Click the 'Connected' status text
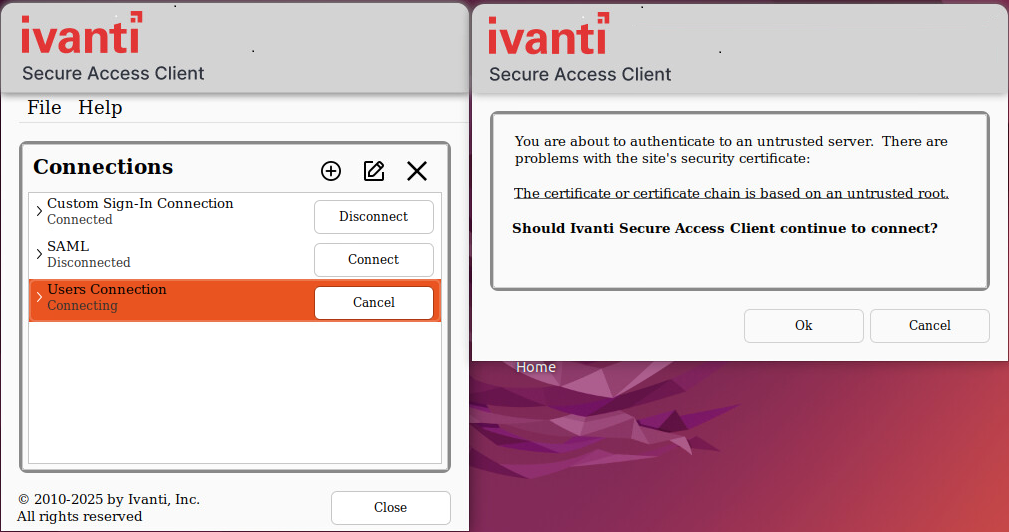 [80, 219]
